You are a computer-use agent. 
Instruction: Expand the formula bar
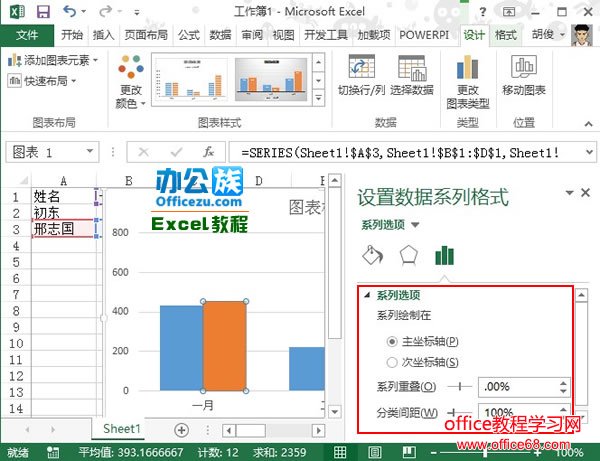click(x=589, y=152)
